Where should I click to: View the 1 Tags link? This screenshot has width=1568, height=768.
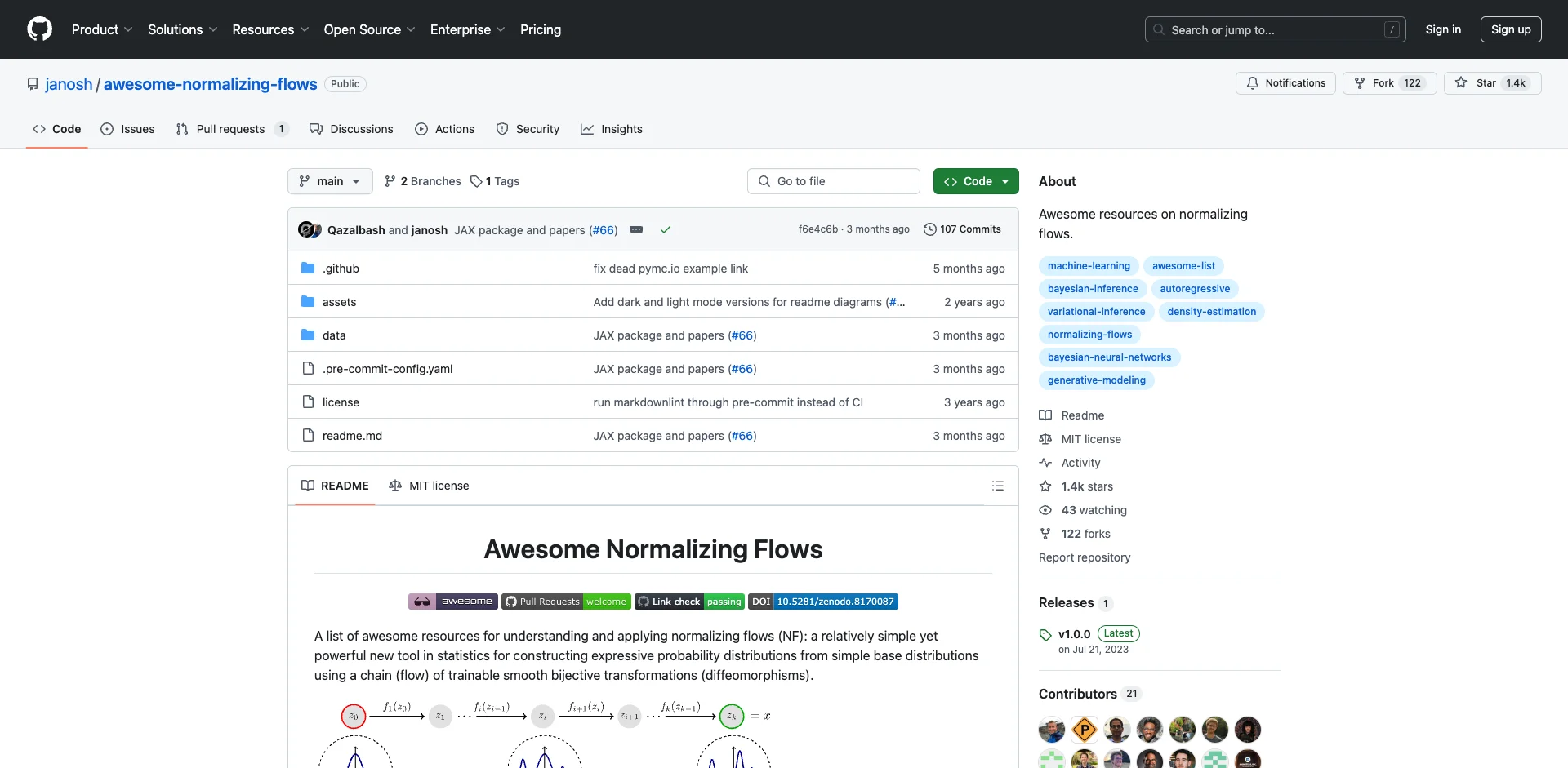pos(495,181)
